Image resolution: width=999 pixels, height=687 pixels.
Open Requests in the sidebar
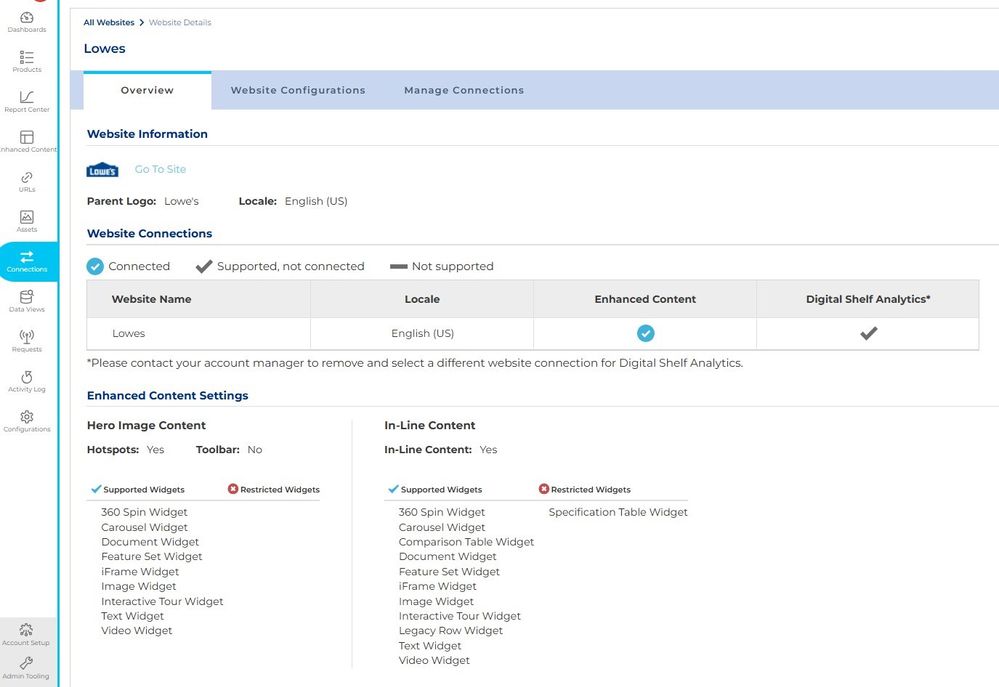click(x=27, y=342)
